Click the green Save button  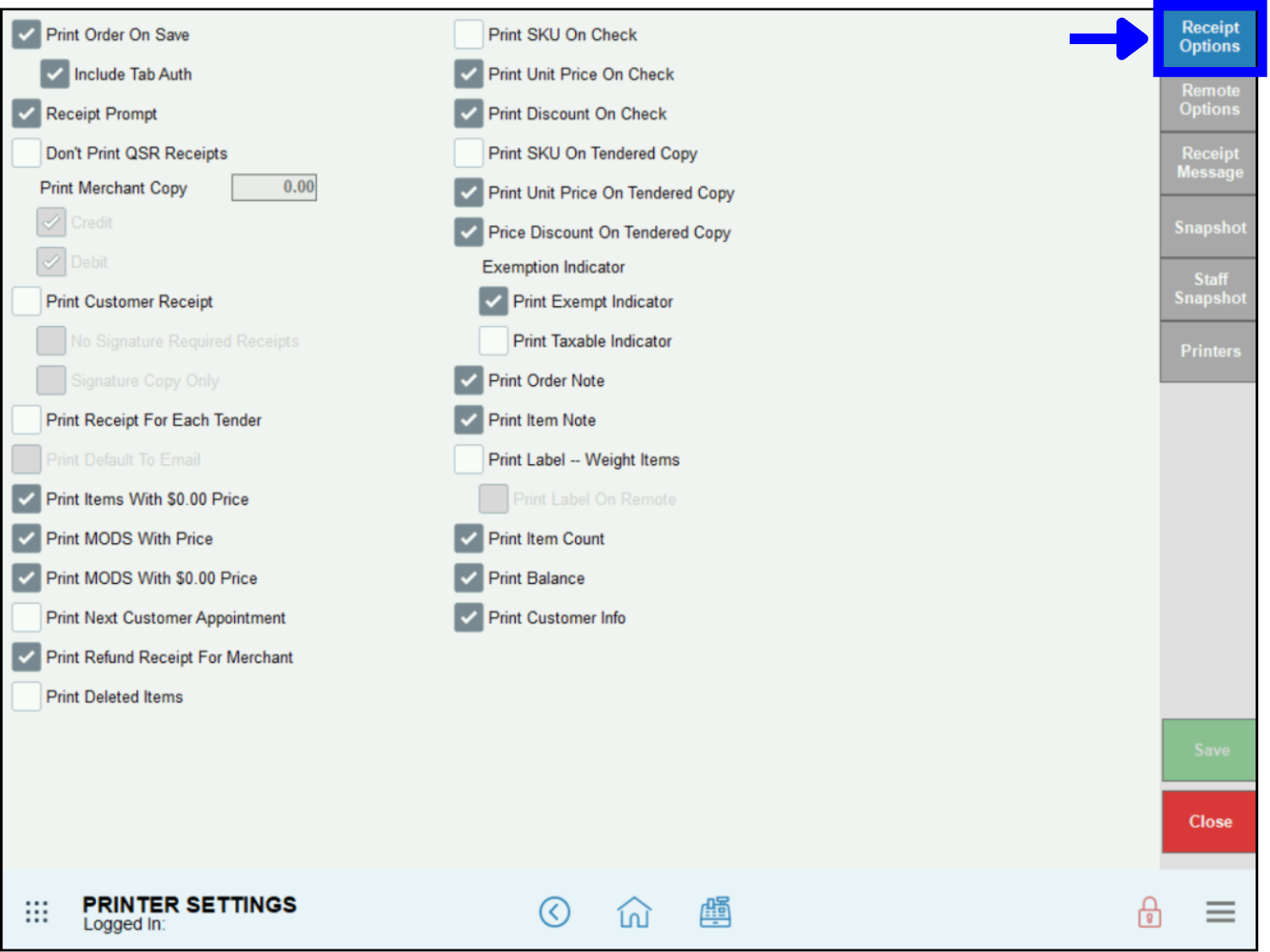(1208, 750)
